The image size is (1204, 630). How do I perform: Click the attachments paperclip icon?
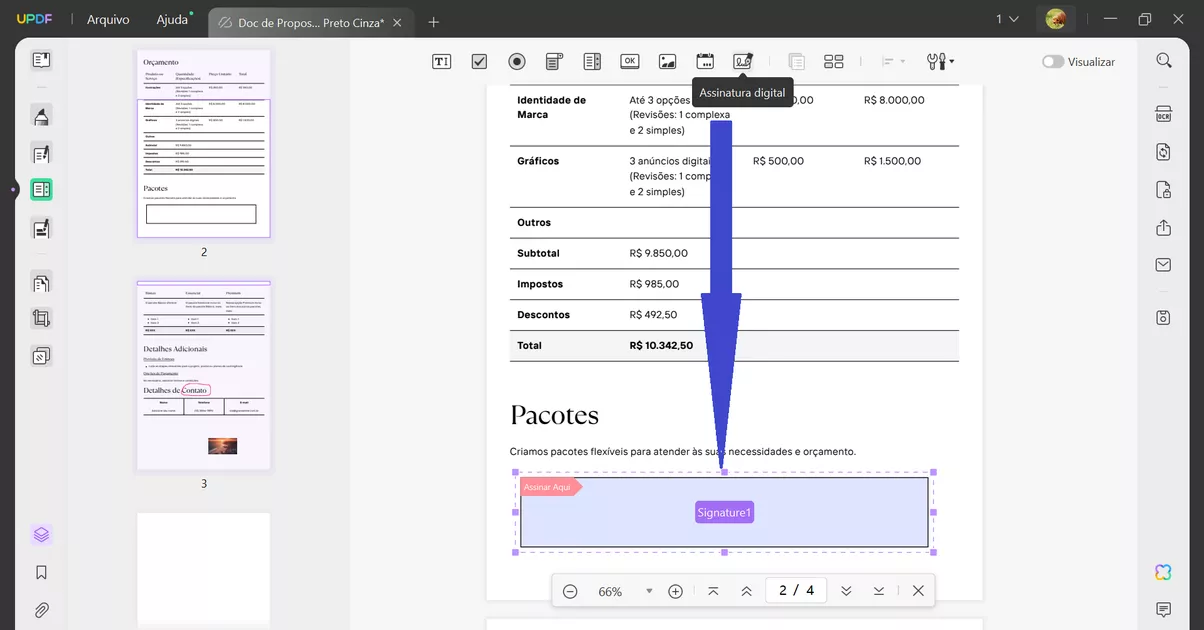(x=40, y=610)
